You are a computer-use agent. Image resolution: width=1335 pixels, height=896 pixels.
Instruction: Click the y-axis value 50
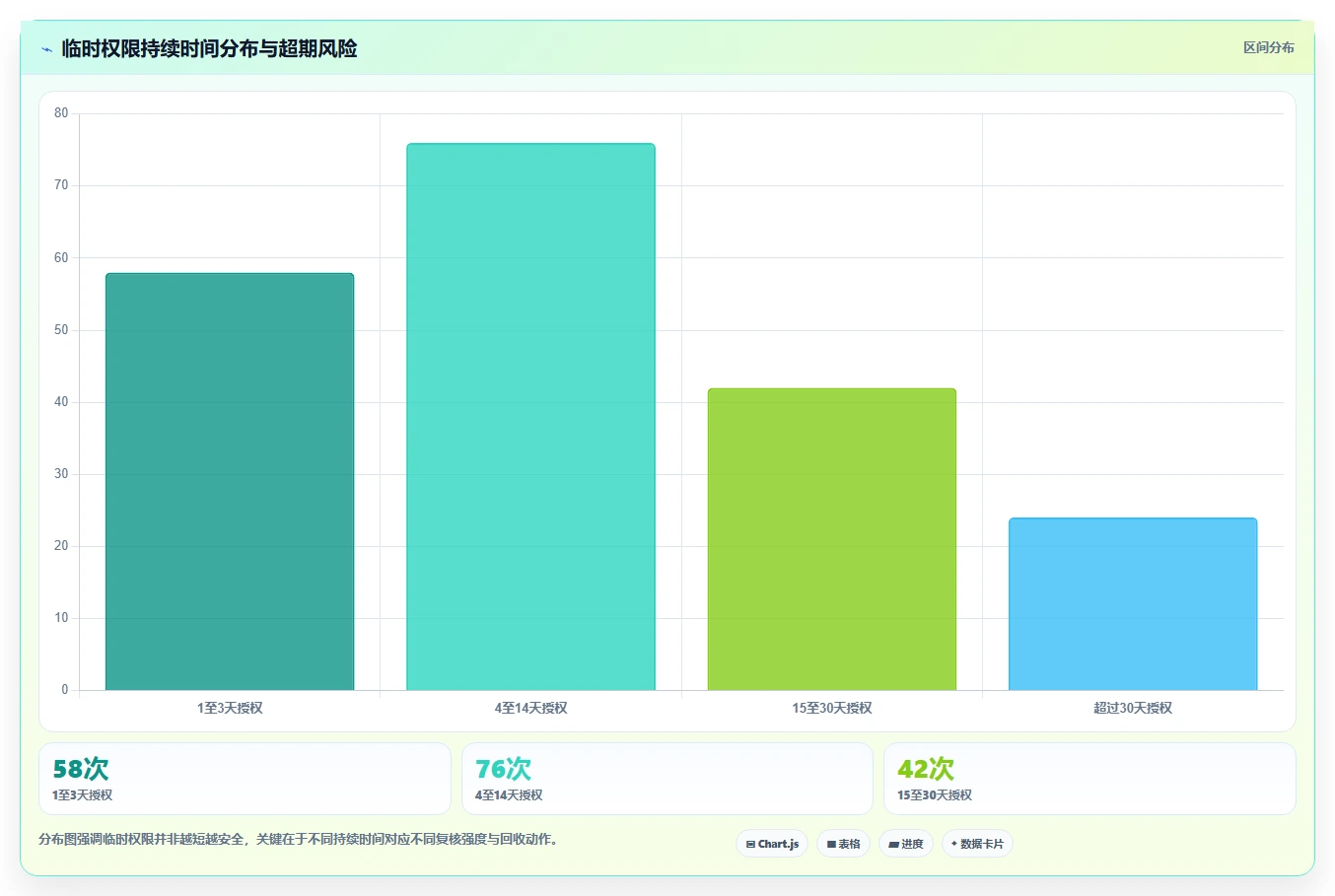point(61,330)
